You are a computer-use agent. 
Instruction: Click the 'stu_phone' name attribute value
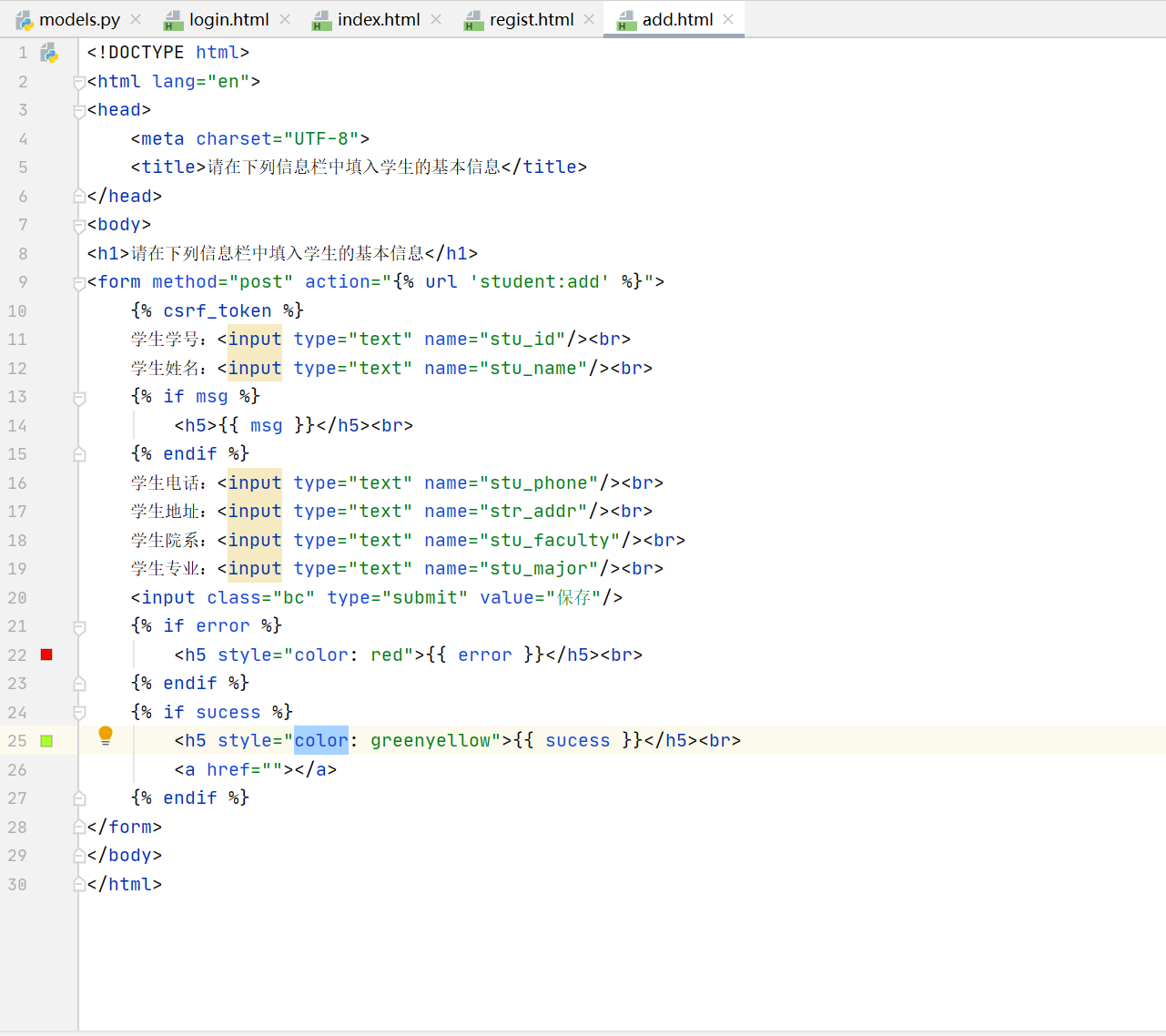[539, 483]
